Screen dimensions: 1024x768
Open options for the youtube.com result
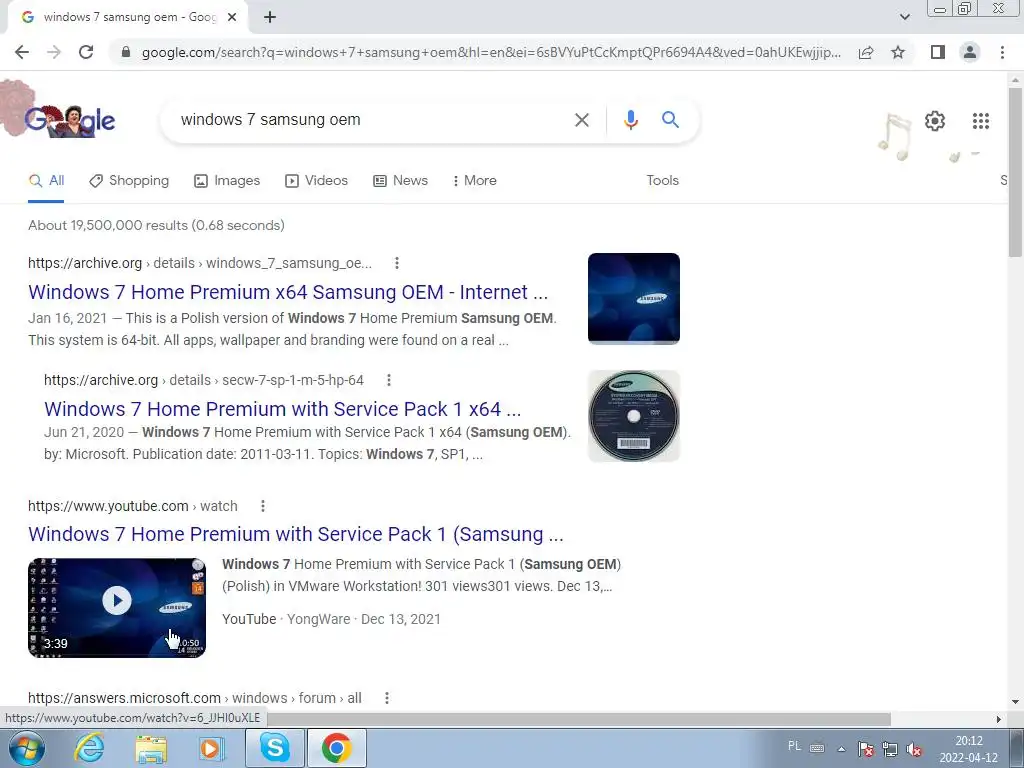pos(263,506)
